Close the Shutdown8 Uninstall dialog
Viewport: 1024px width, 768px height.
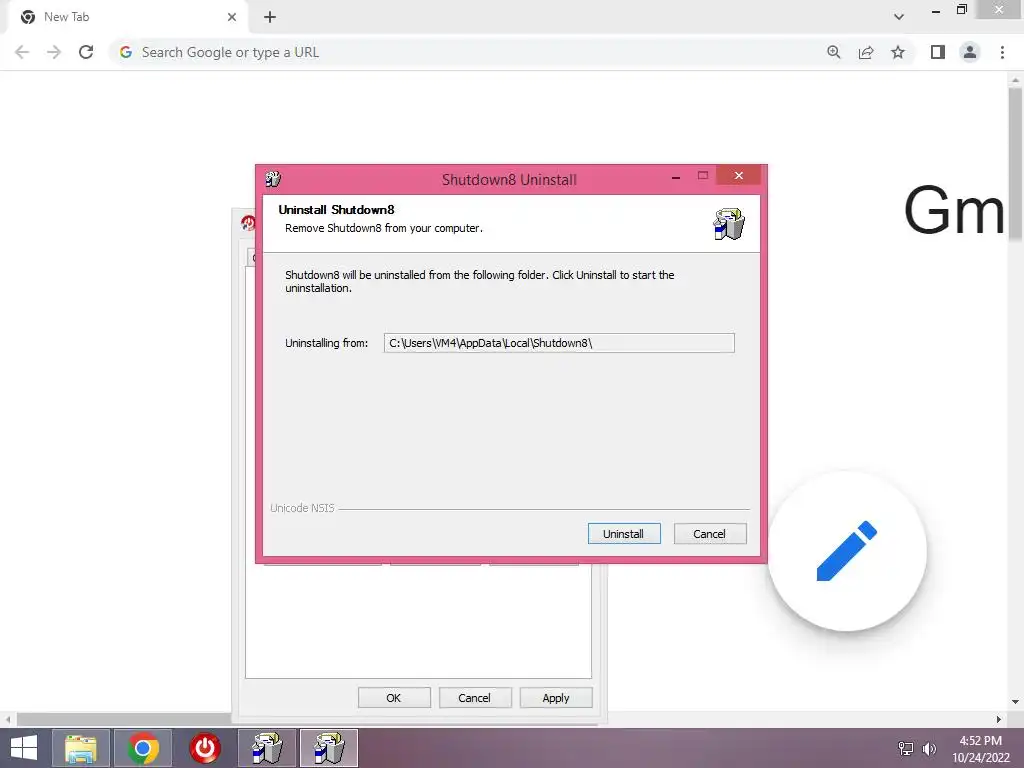[x=739, y=176]
